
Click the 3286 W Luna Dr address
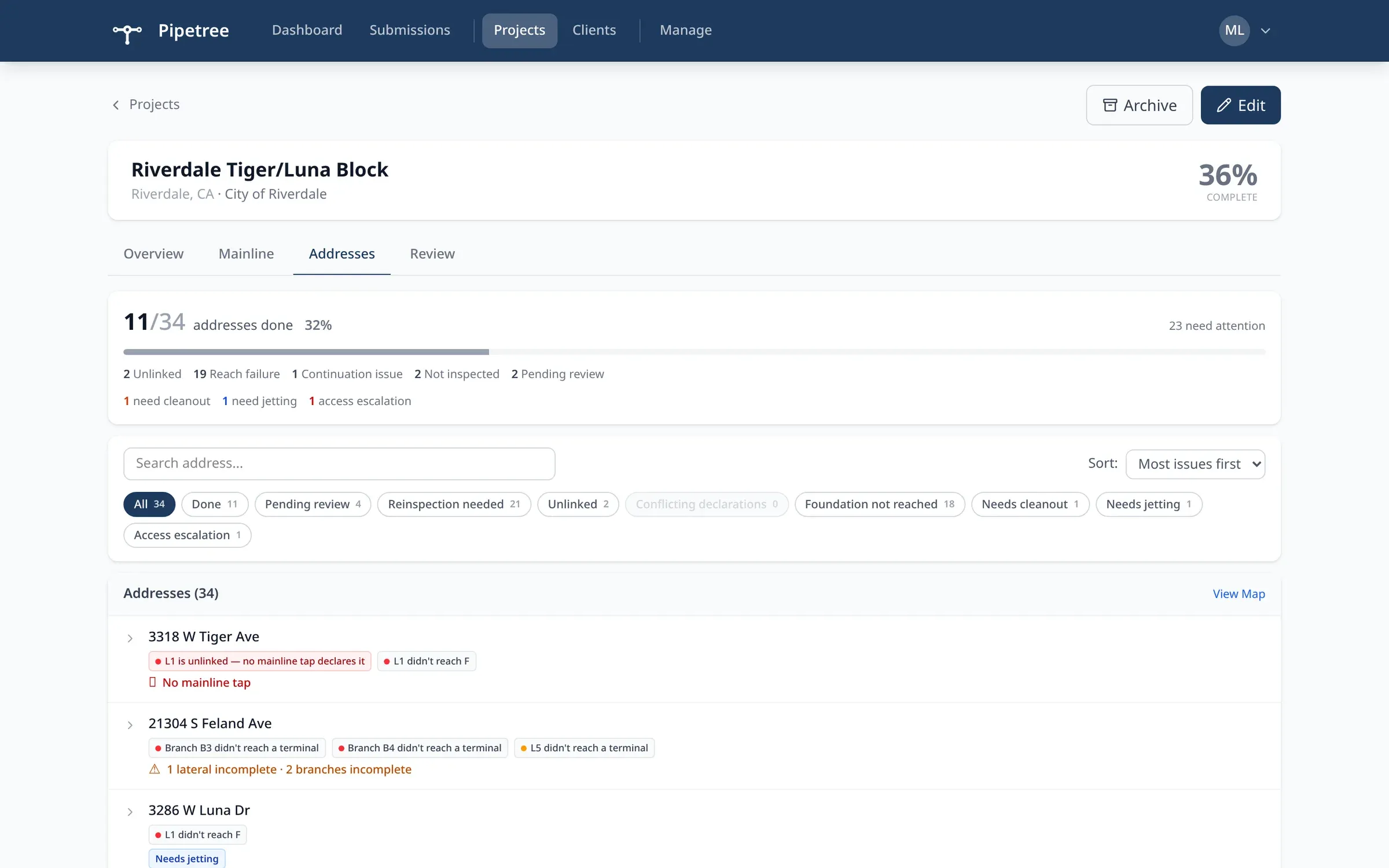coord(199,810)
